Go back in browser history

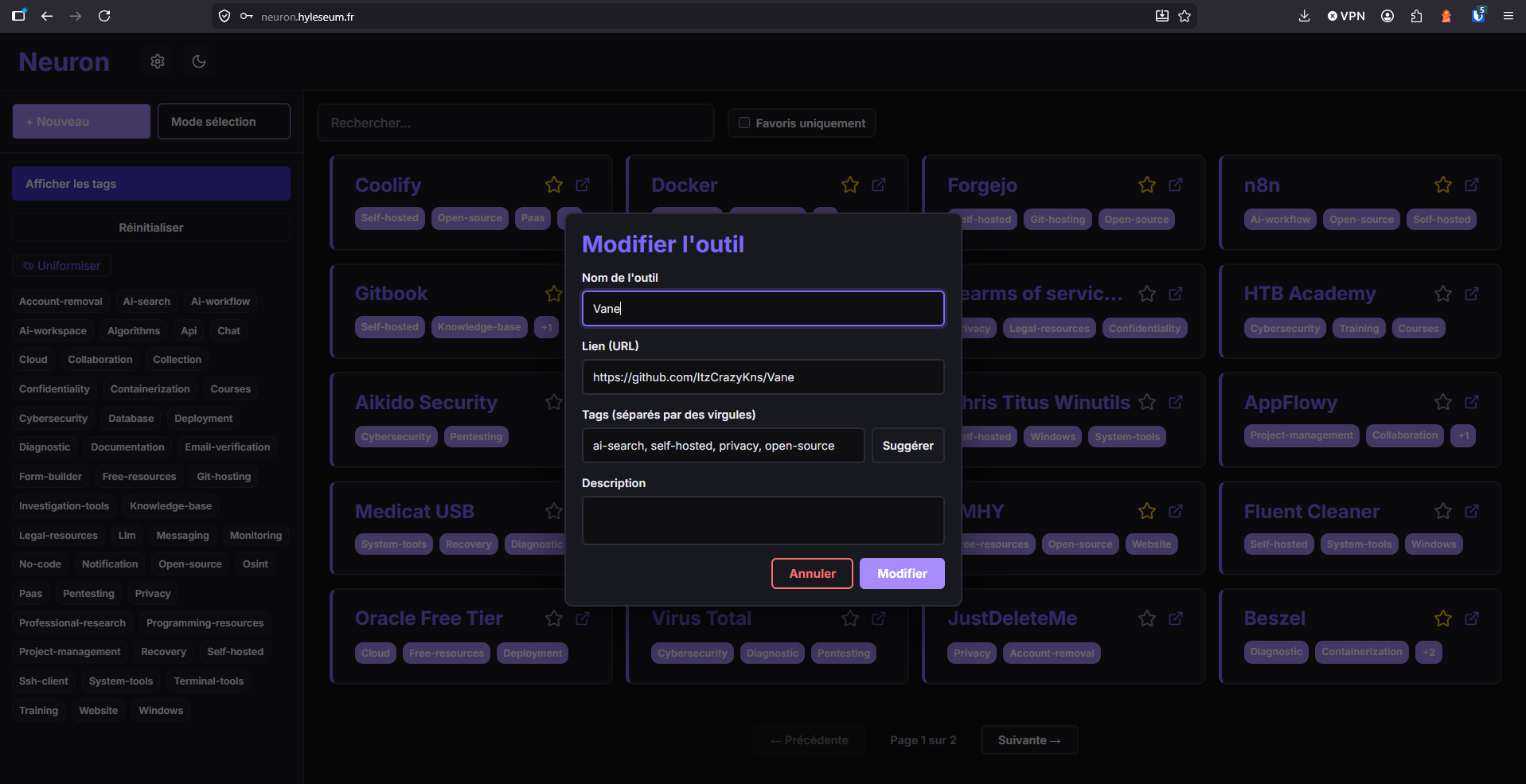pos(47,16)
